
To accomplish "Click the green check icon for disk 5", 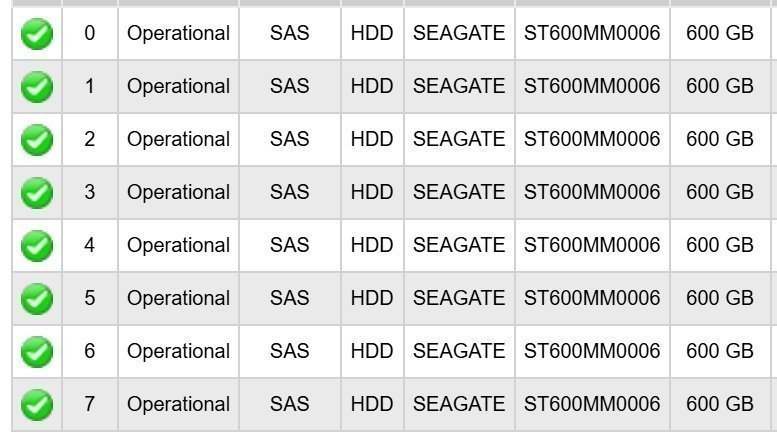I will click(37, 299).
